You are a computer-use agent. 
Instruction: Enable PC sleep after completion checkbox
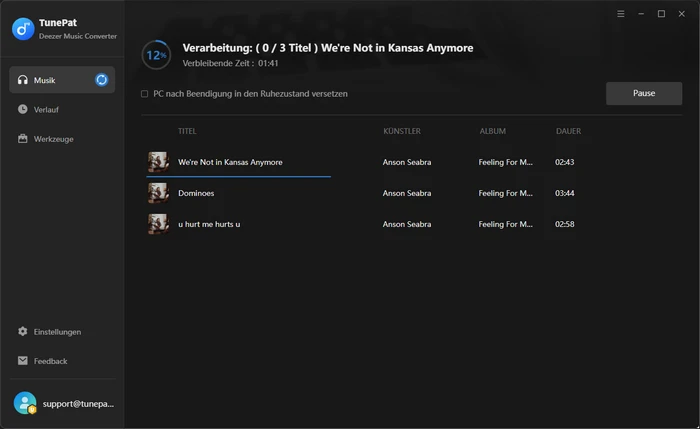(145, 94)
